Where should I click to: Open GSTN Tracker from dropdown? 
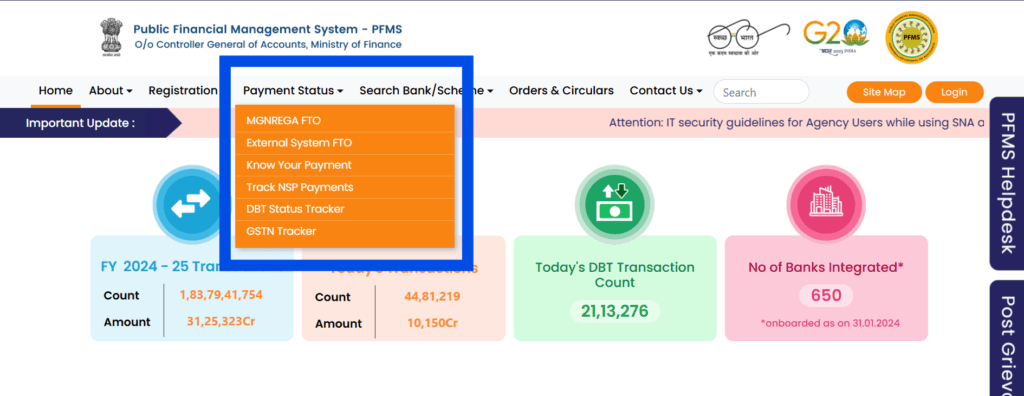[345, 232]
